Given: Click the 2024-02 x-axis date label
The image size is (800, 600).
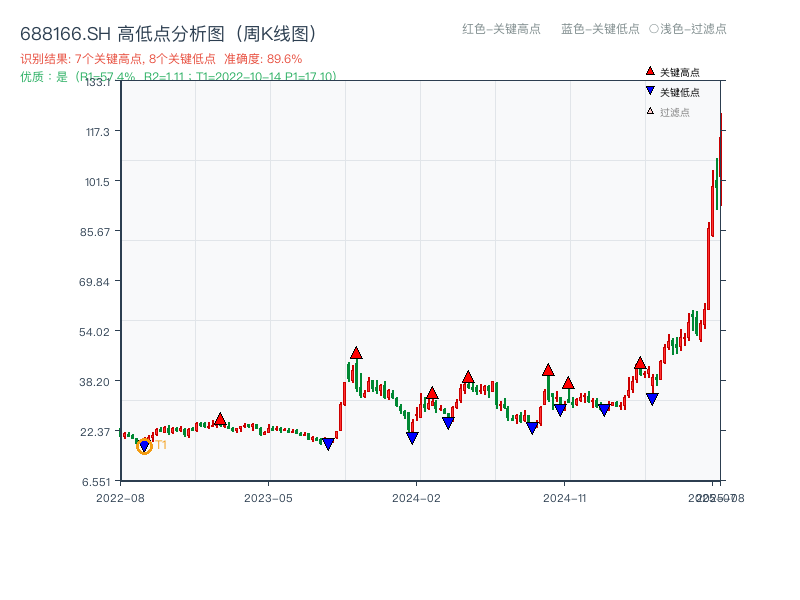Looking at the screenshot, I should pos(416,498).
